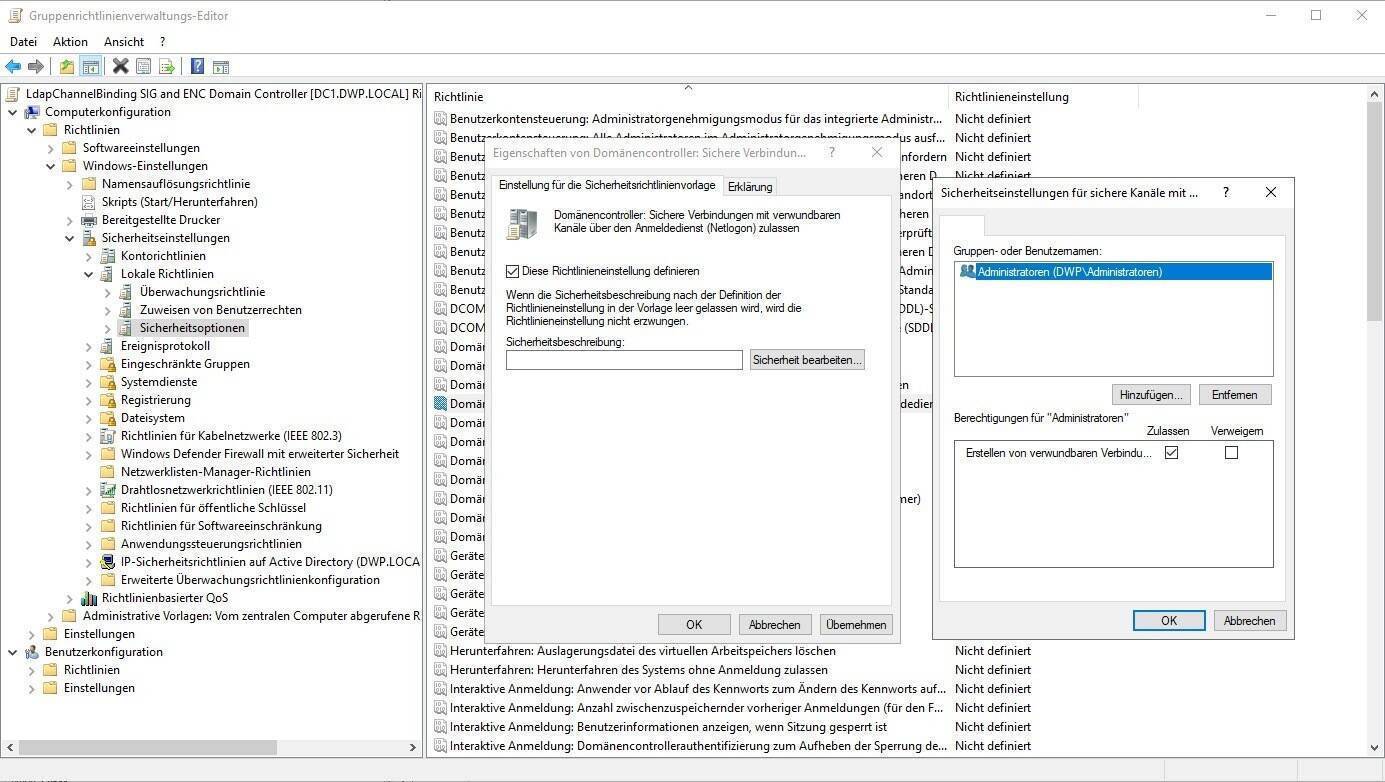
Task: Click the blue Back arrow in toolbar
Action: pyautogui.click(x=13, y=67)
